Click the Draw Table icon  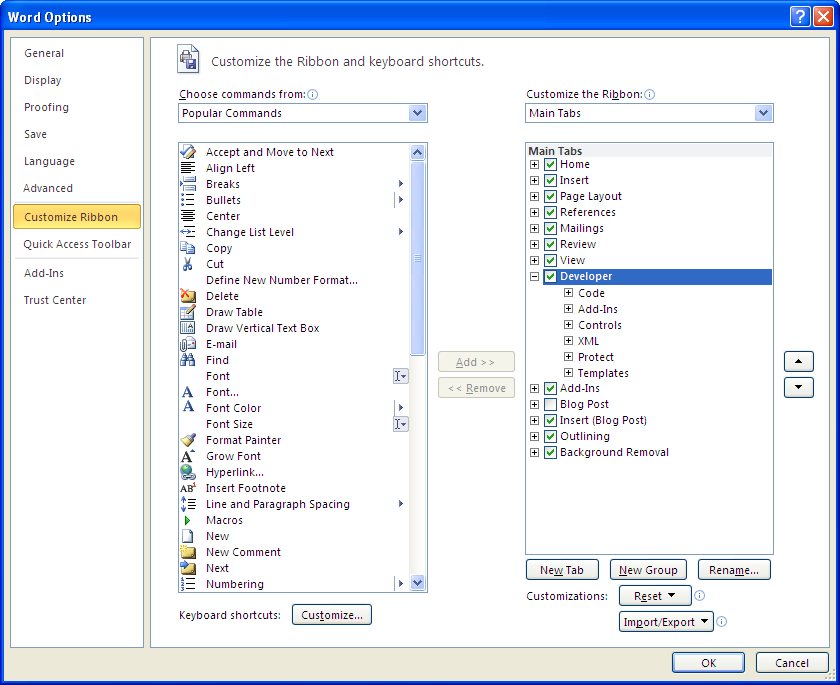point(188,312)
